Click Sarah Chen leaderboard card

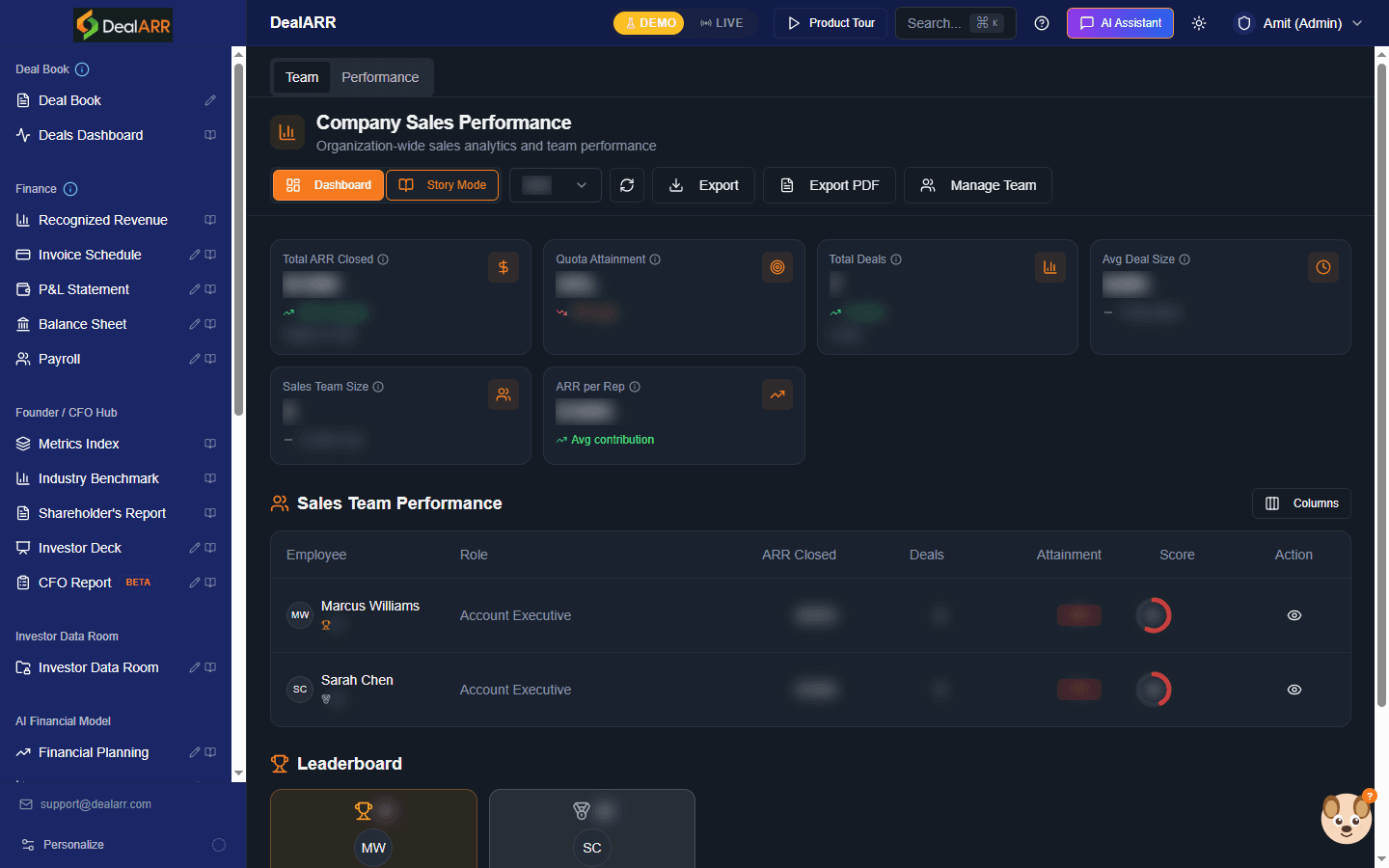pyautogui.click(x=592, y=828)
